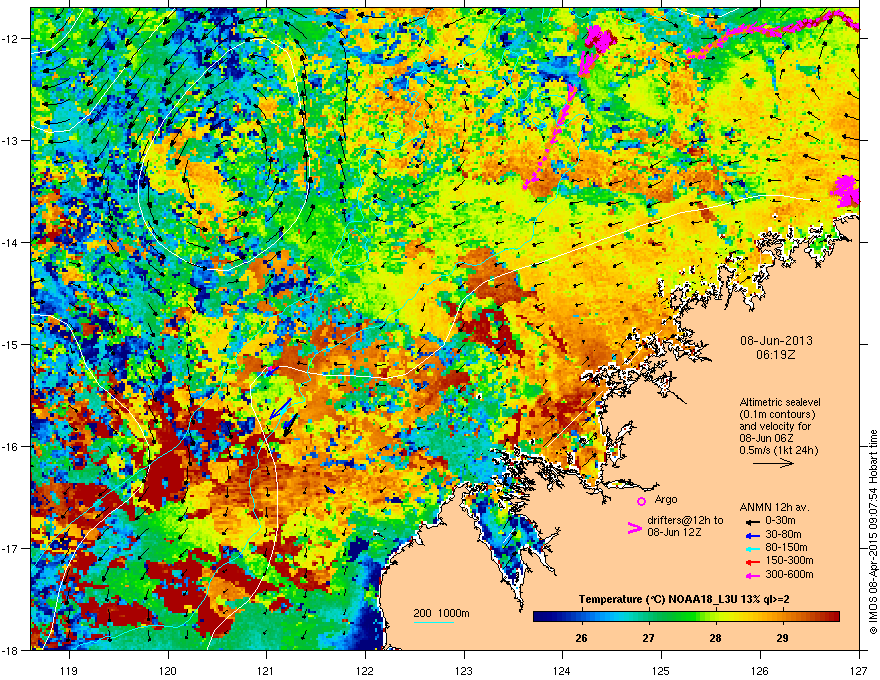This screenshot has height=680, width=880.
Task: Click the color bar tick label 27
Action: pos(649,638)
